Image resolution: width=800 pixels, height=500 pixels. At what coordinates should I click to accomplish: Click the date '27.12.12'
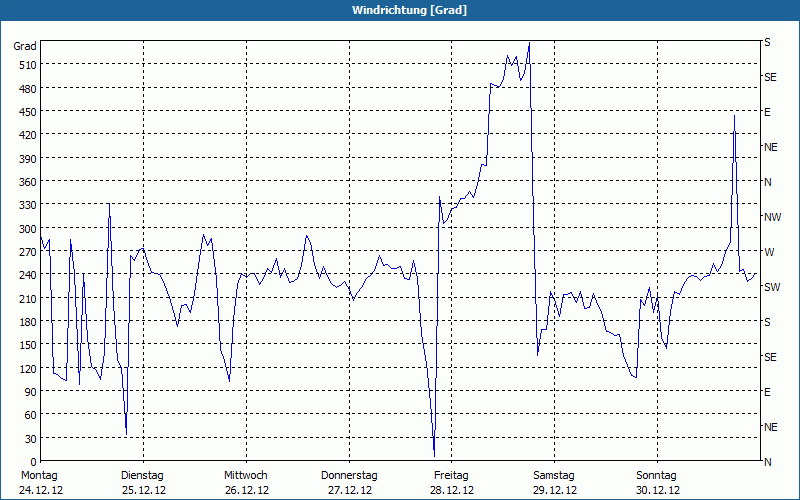[x=349, y=490]
